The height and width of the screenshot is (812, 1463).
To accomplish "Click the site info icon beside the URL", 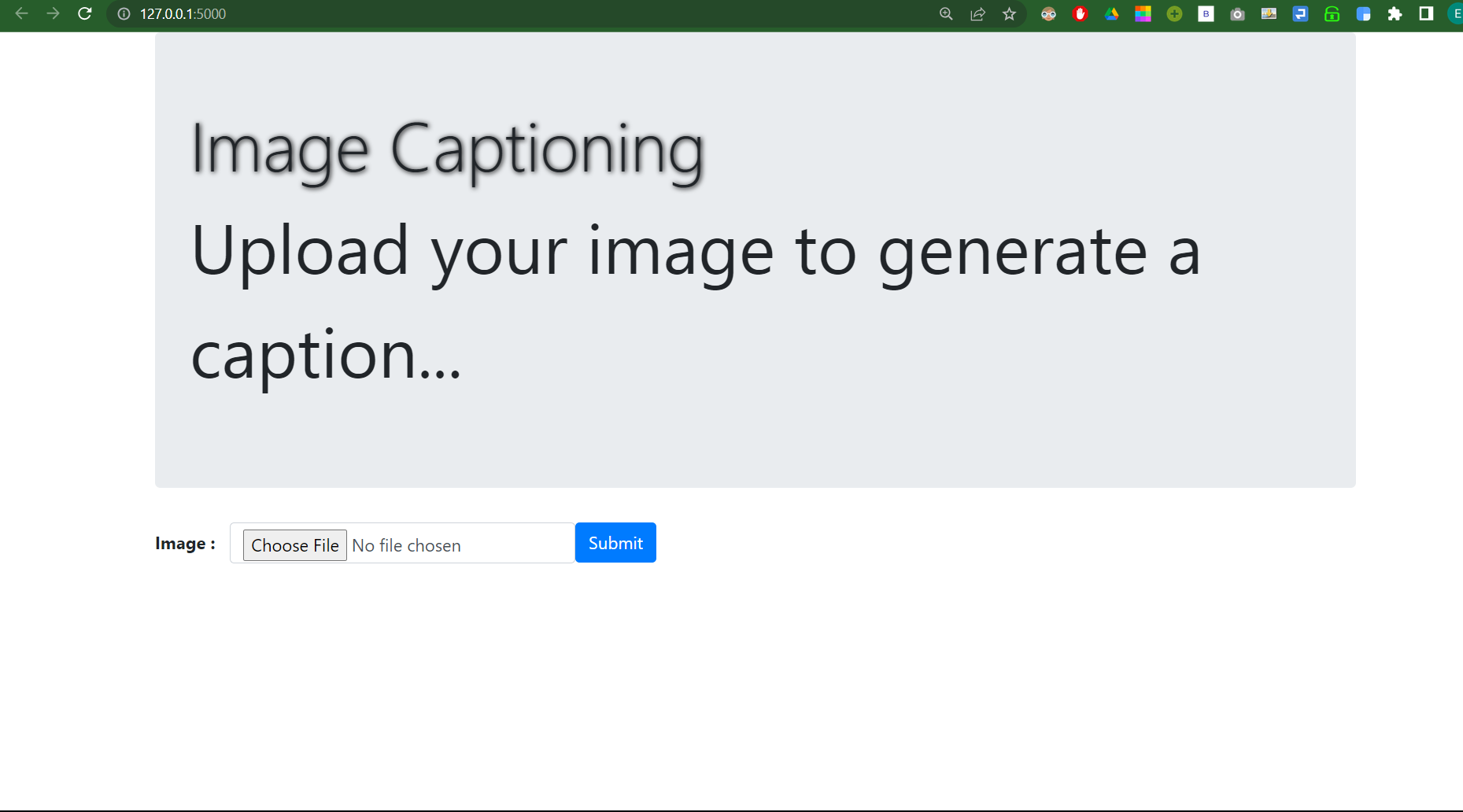I will (x=122, y=13).
